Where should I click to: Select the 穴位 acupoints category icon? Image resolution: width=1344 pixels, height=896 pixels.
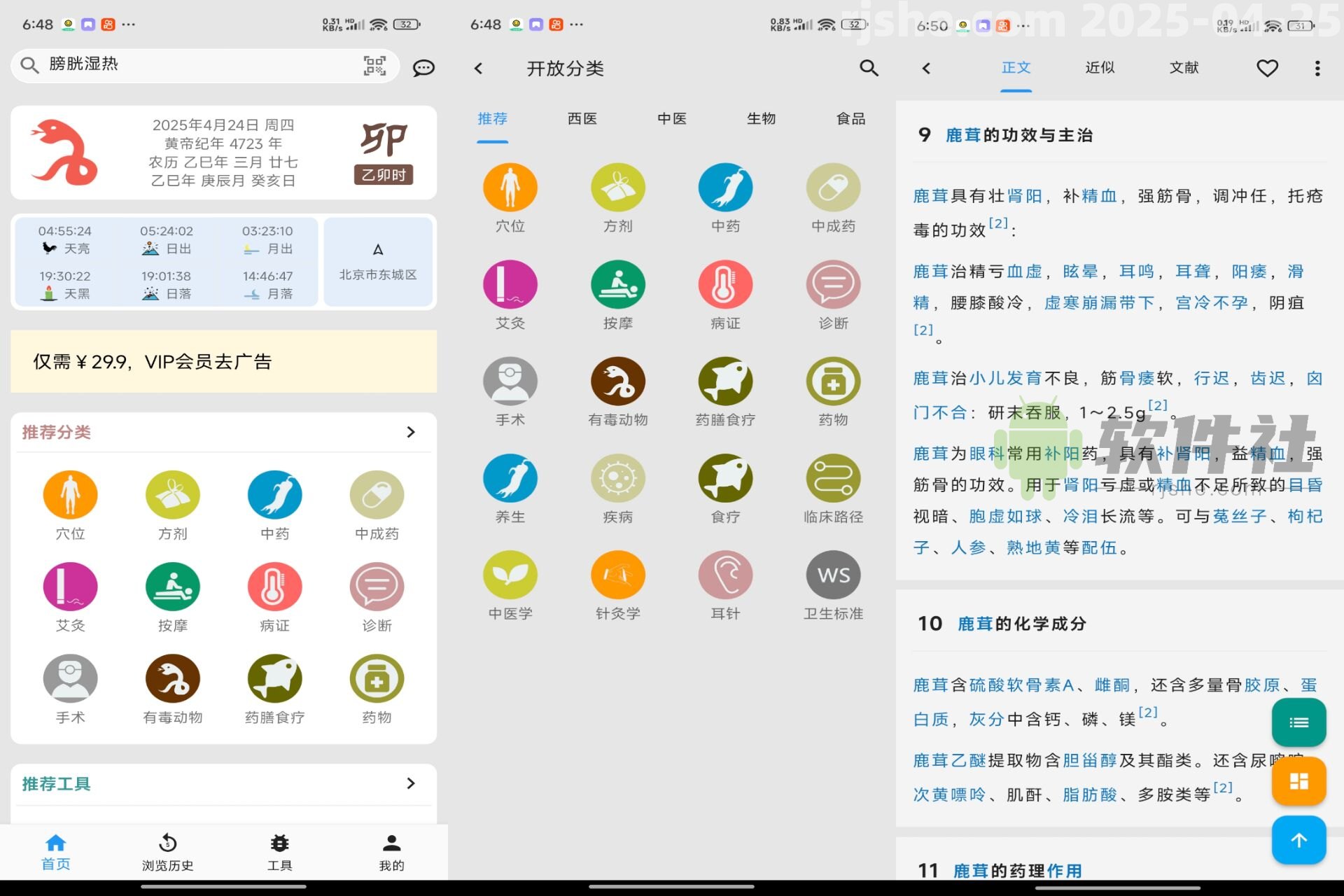pyautogui.click(x=510, y=188)
